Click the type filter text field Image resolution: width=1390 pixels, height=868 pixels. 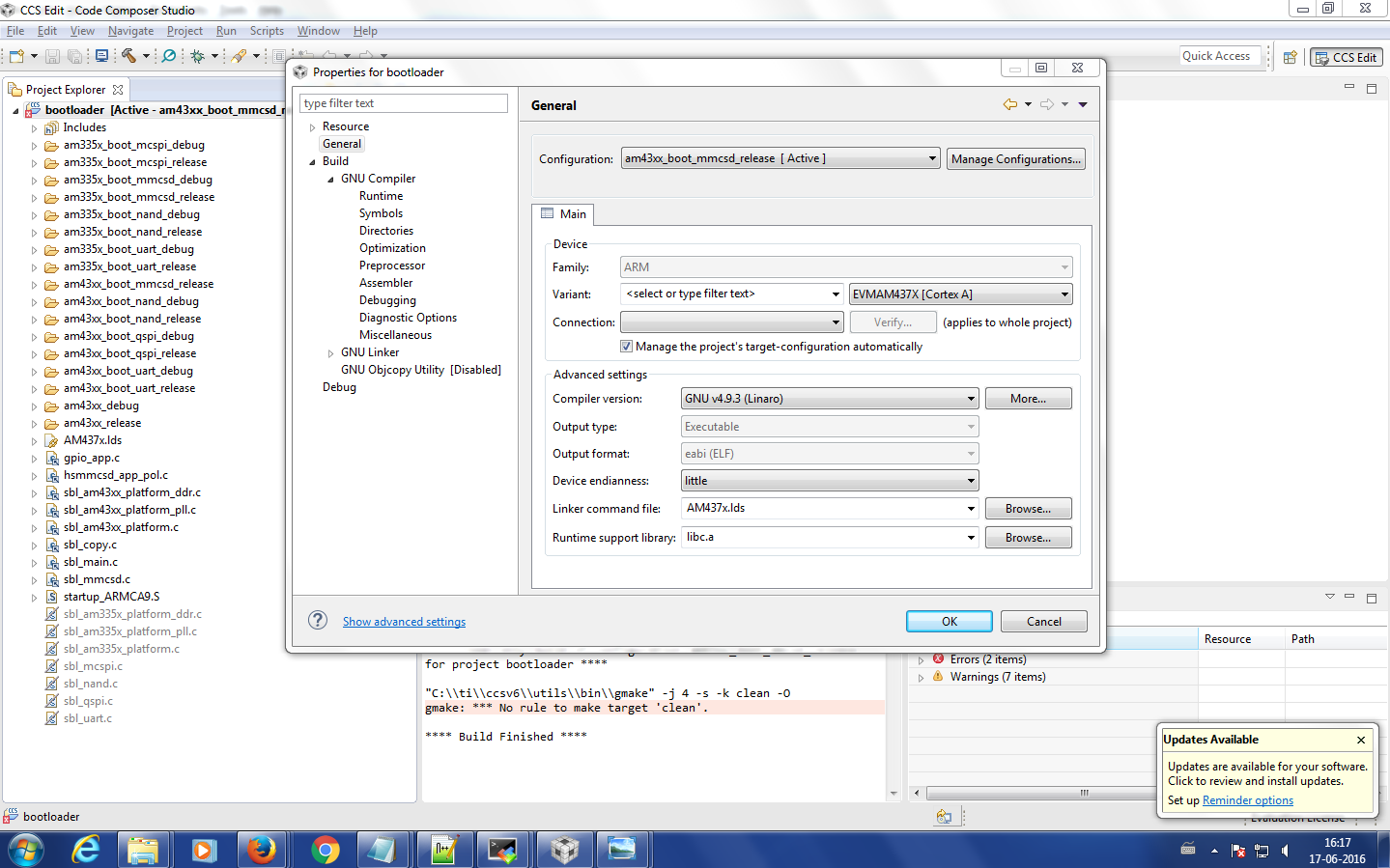[404, 103]
